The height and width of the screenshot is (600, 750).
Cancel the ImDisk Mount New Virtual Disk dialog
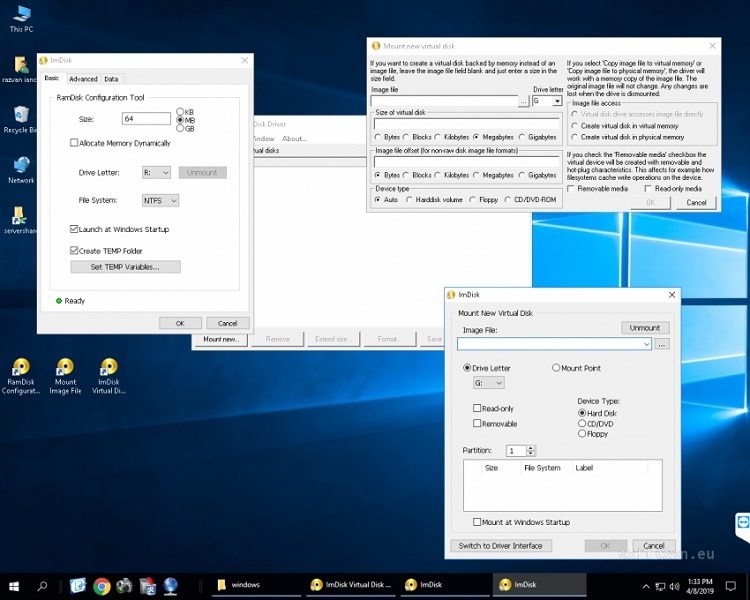point(653,545)
